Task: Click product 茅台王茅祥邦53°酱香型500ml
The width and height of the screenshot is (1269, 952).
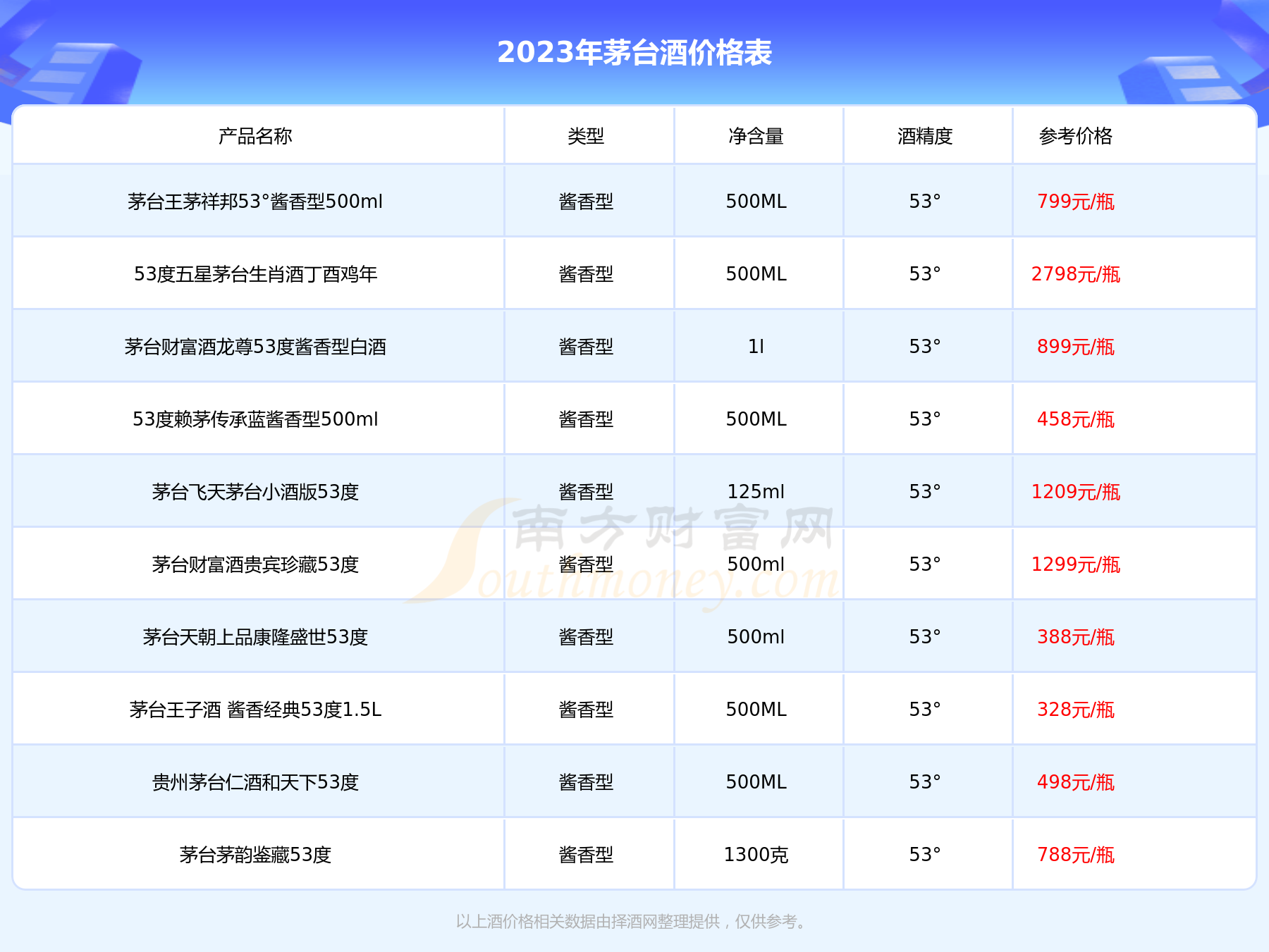Action: (255, 202)
